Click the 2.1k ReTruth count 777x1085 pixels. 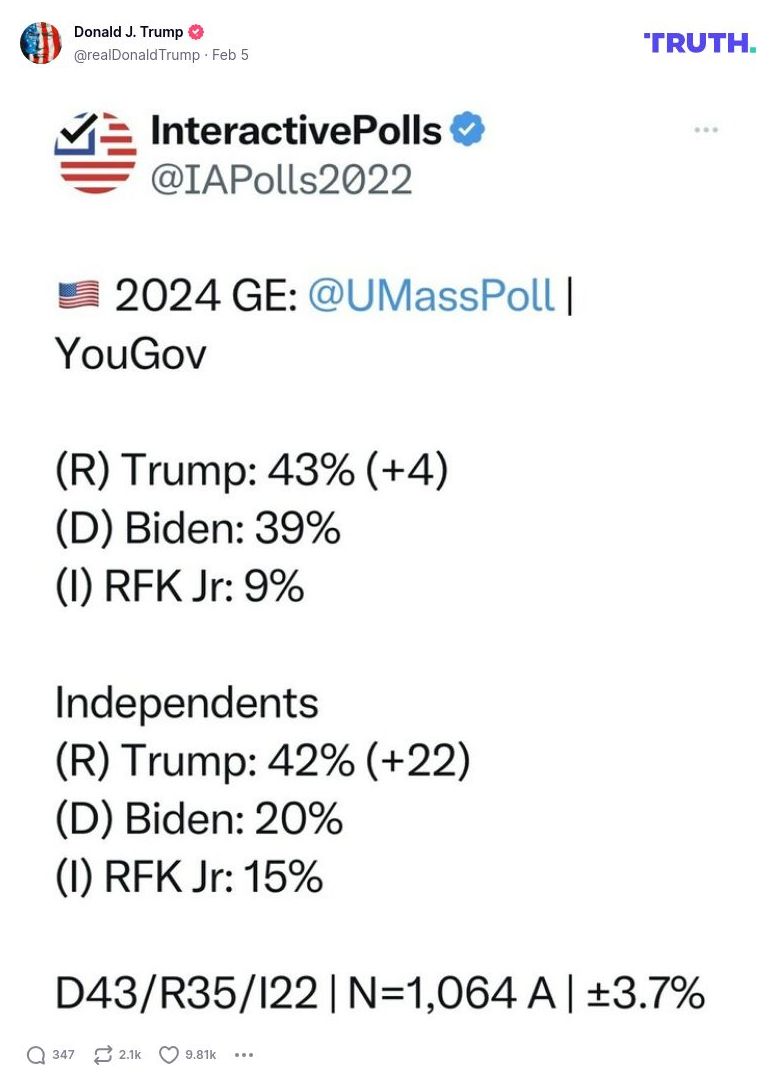(127, 1054)
